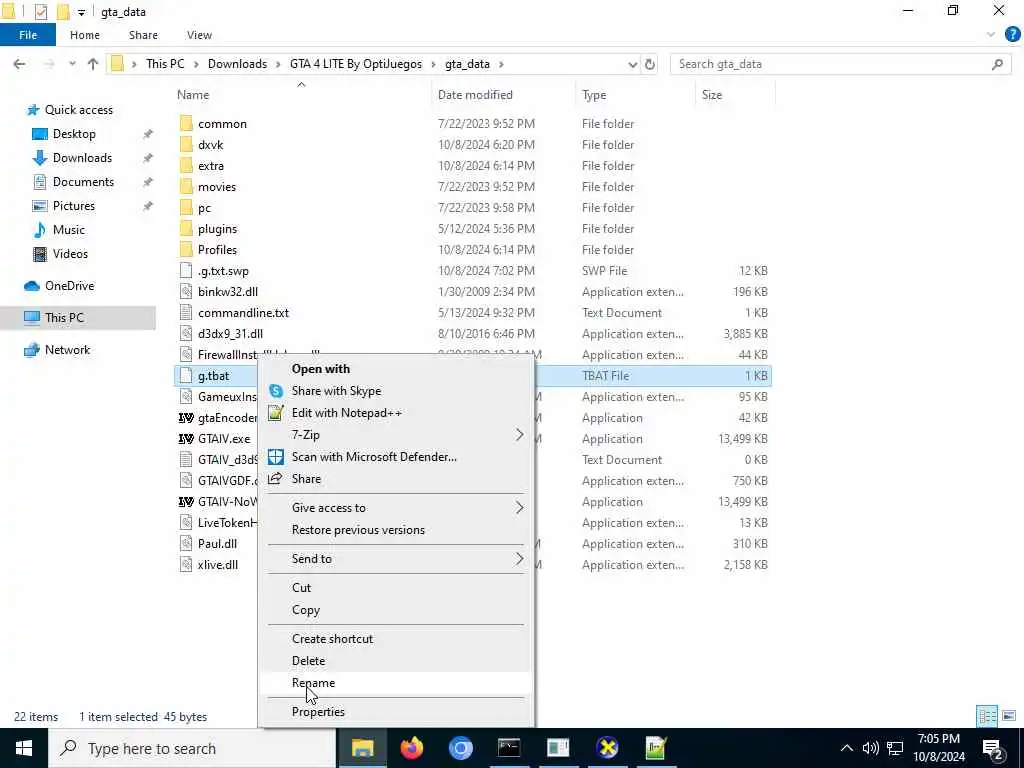Switch to the Home ribbon tab
This screenshot has height=768, width=1024.
point(85,35)
